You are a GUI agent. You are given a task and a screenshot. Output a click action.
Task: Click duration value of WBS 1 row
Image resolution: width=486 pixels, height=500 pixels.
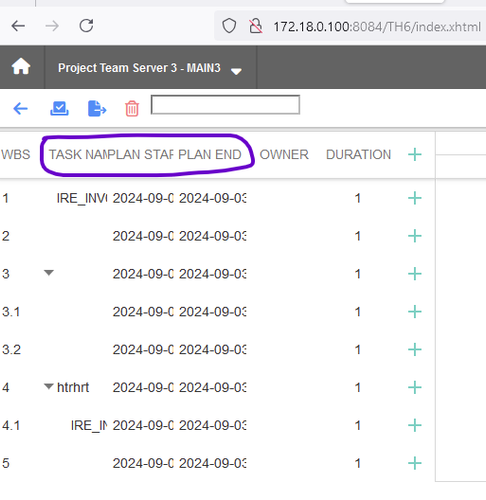[x=358, y=199]
